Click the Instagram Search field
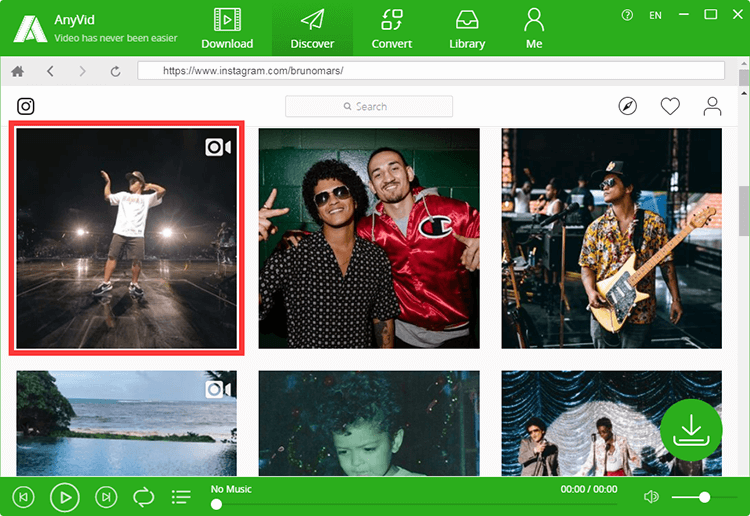750x516 pixels. [x=369, y=106]
